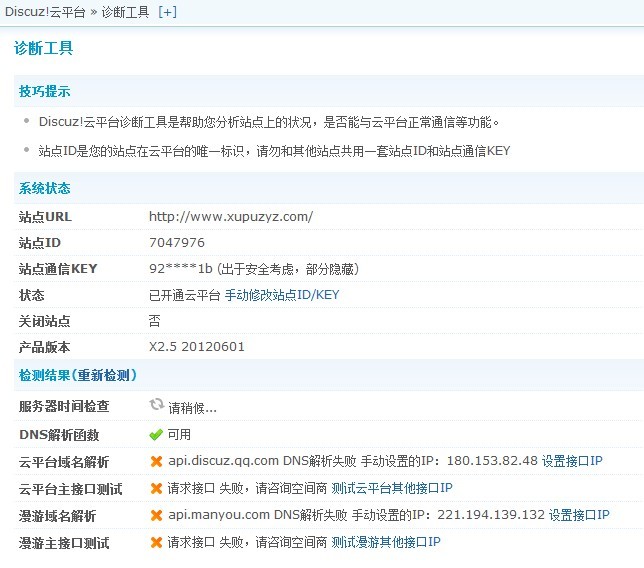
Task: Select 诊断工具 in the breadcrumb path
Action: coord(126,10)
